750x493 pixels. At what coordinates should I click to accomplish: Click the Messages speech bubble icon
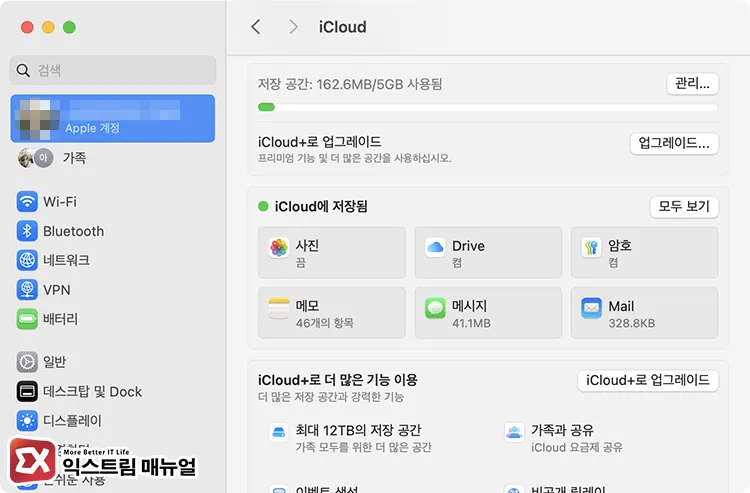tap(435, 308)
